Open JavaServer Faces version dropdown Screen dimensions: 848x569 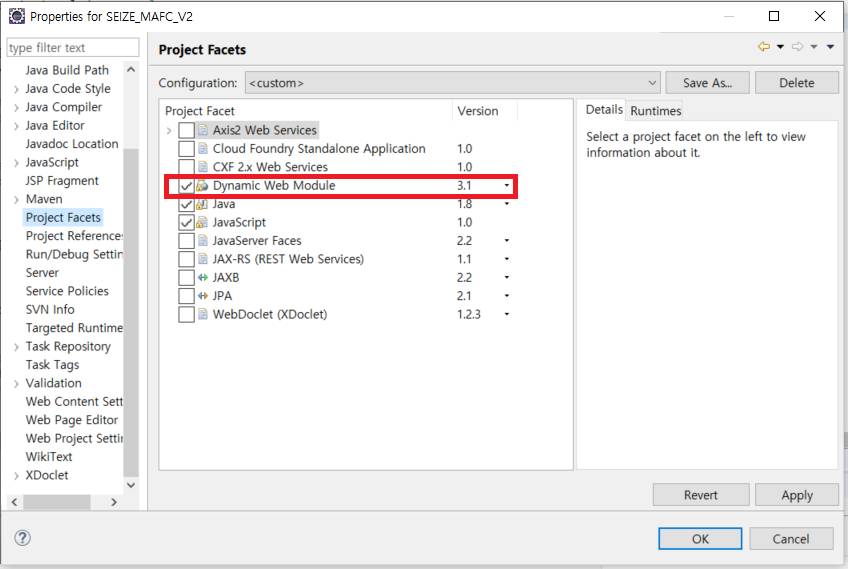tap(507, 241)
